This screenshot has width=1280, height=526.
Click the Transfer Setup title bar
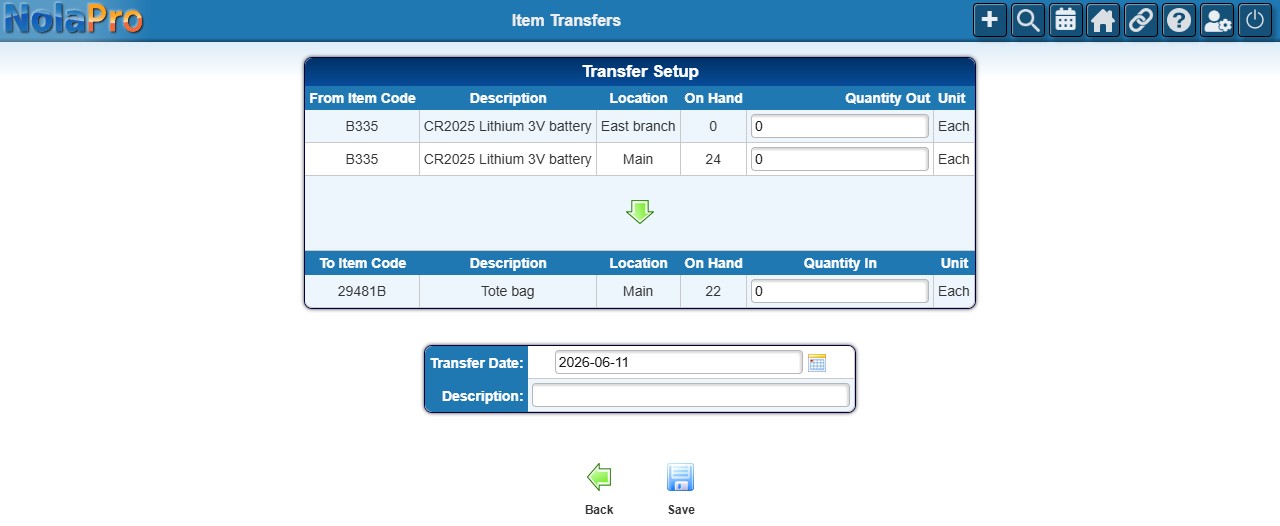pyautogui.click(x=640, y=72)
